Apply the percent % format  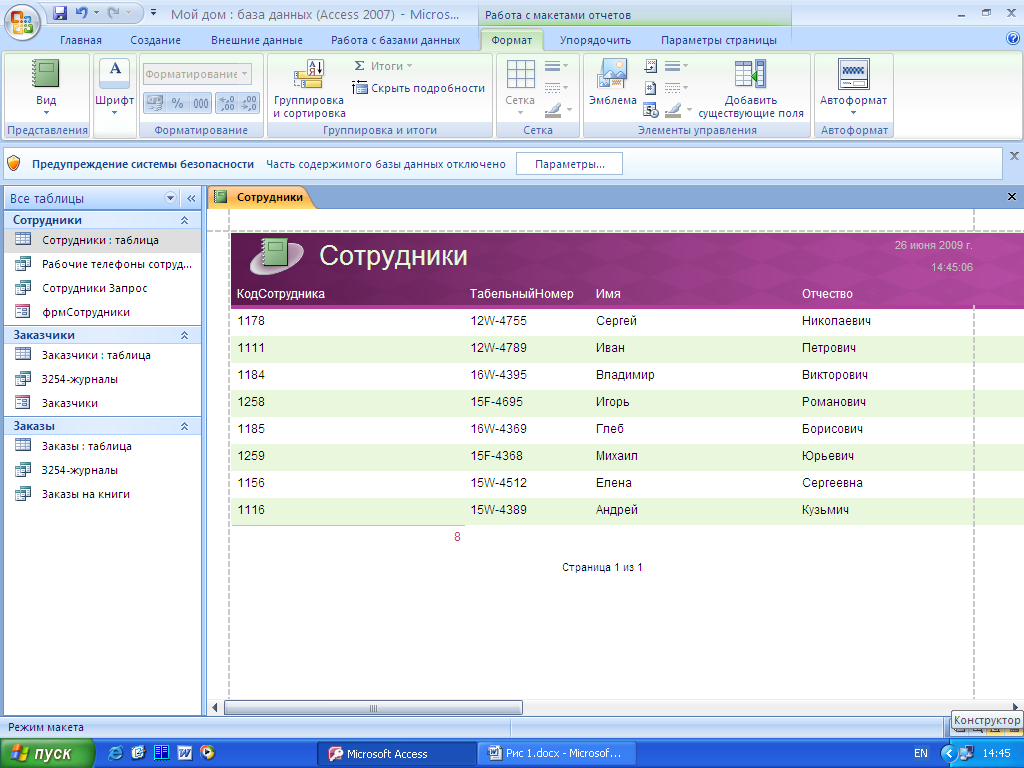coord(178,103)
